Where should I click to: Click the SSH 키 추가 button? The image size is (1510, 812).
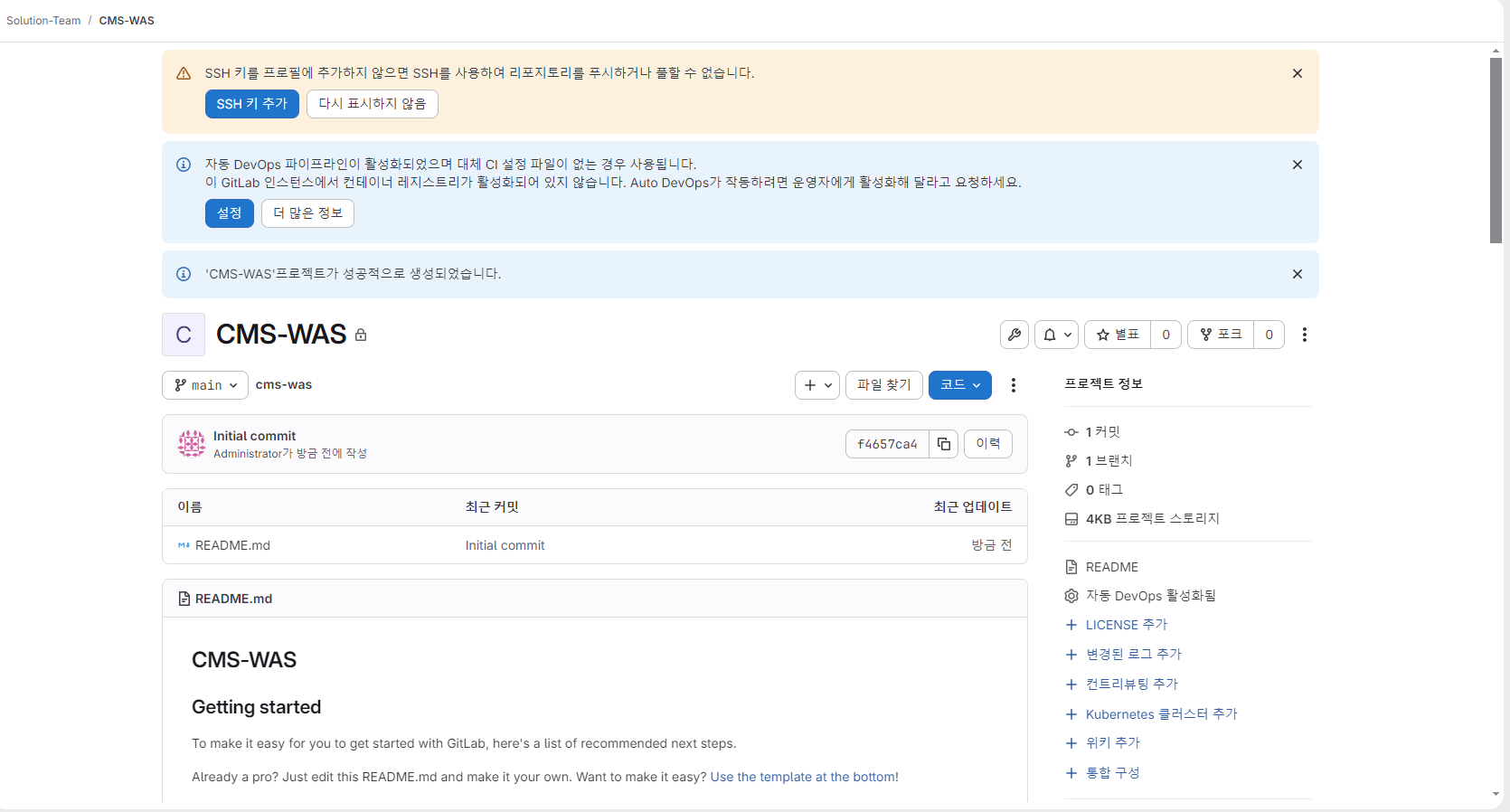click(251, 104)
